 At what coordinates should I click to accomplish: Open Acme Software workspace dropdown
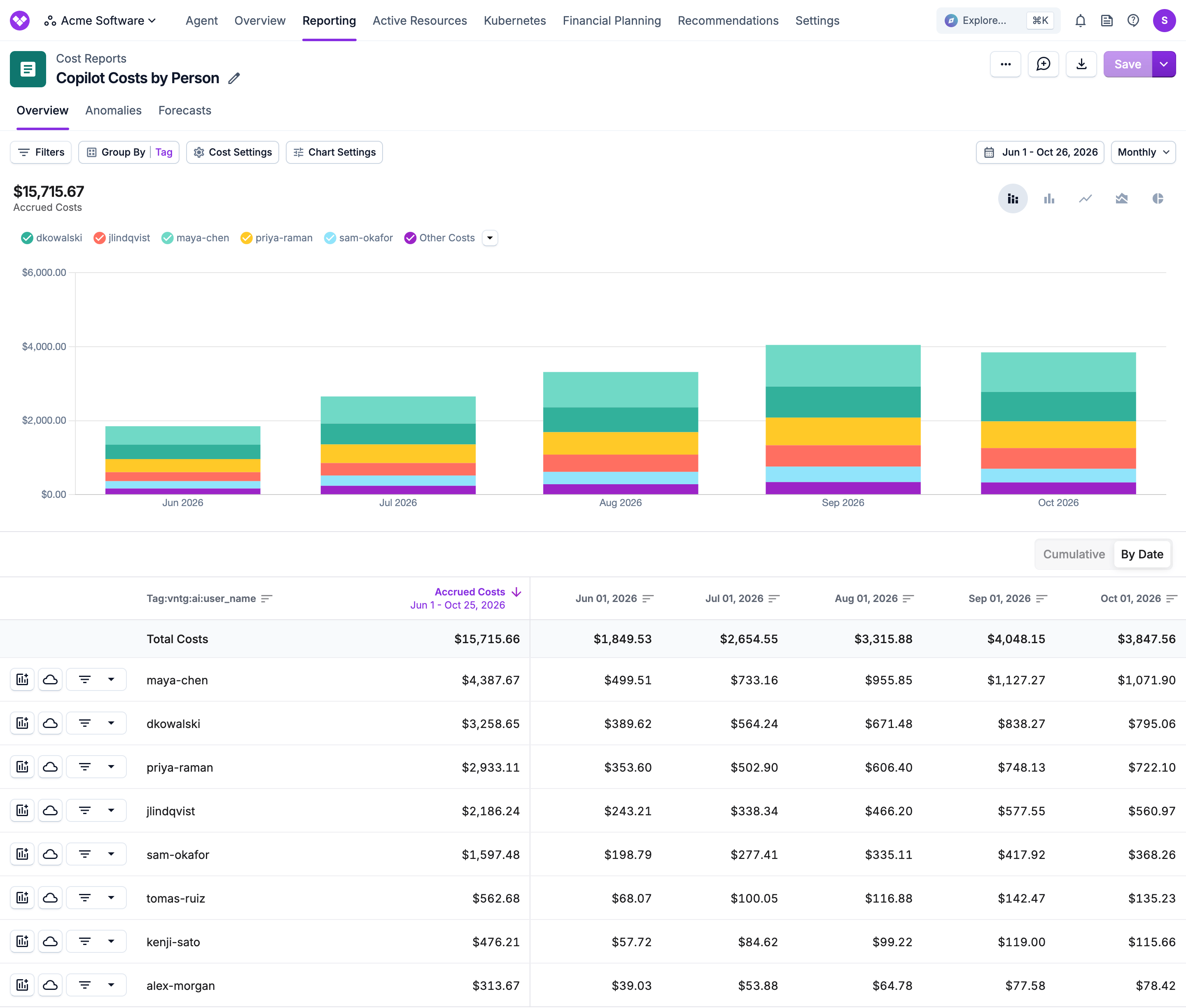point(100,21)
